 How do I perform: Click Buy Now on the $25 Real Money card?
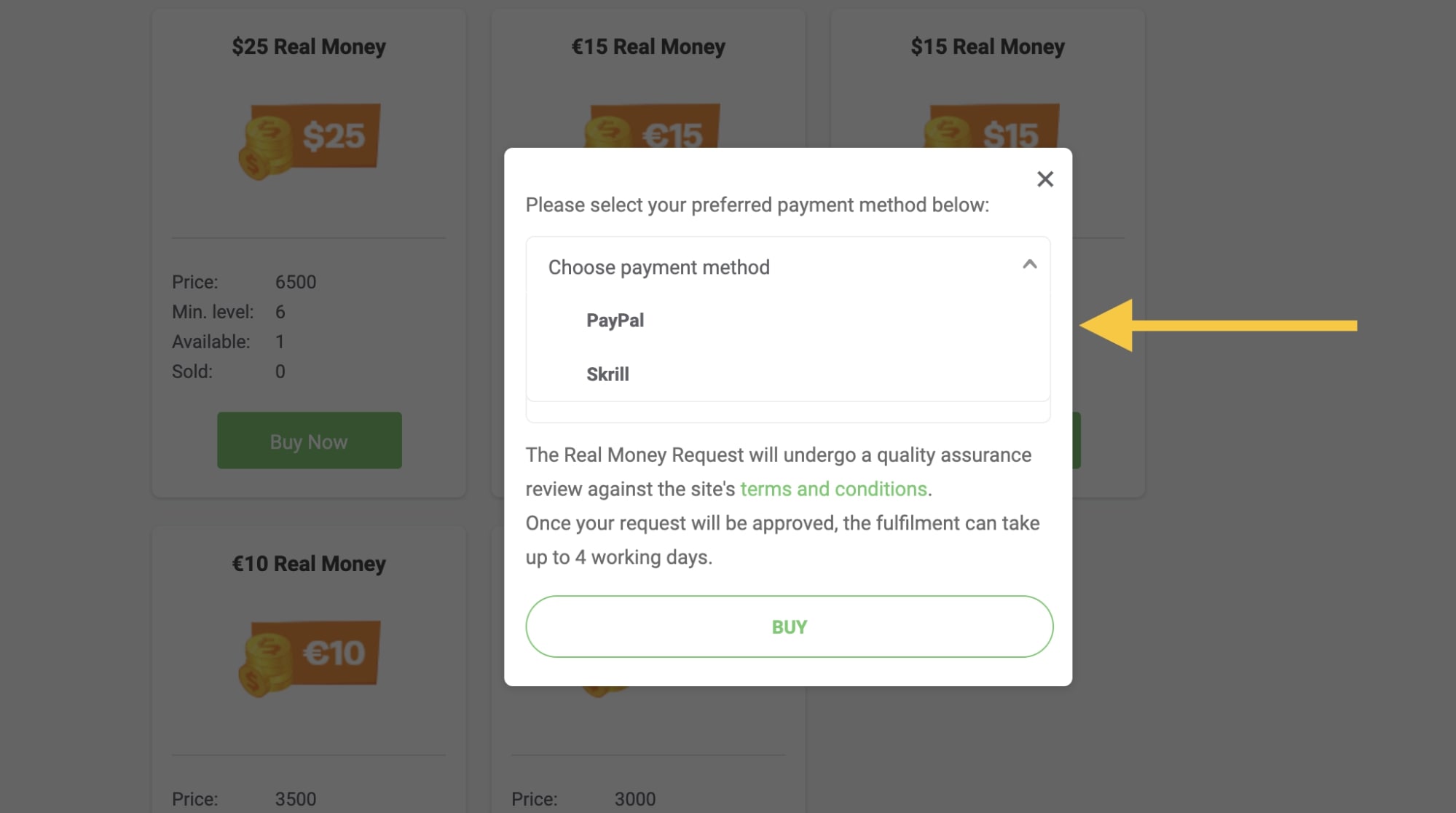point(309,440)
